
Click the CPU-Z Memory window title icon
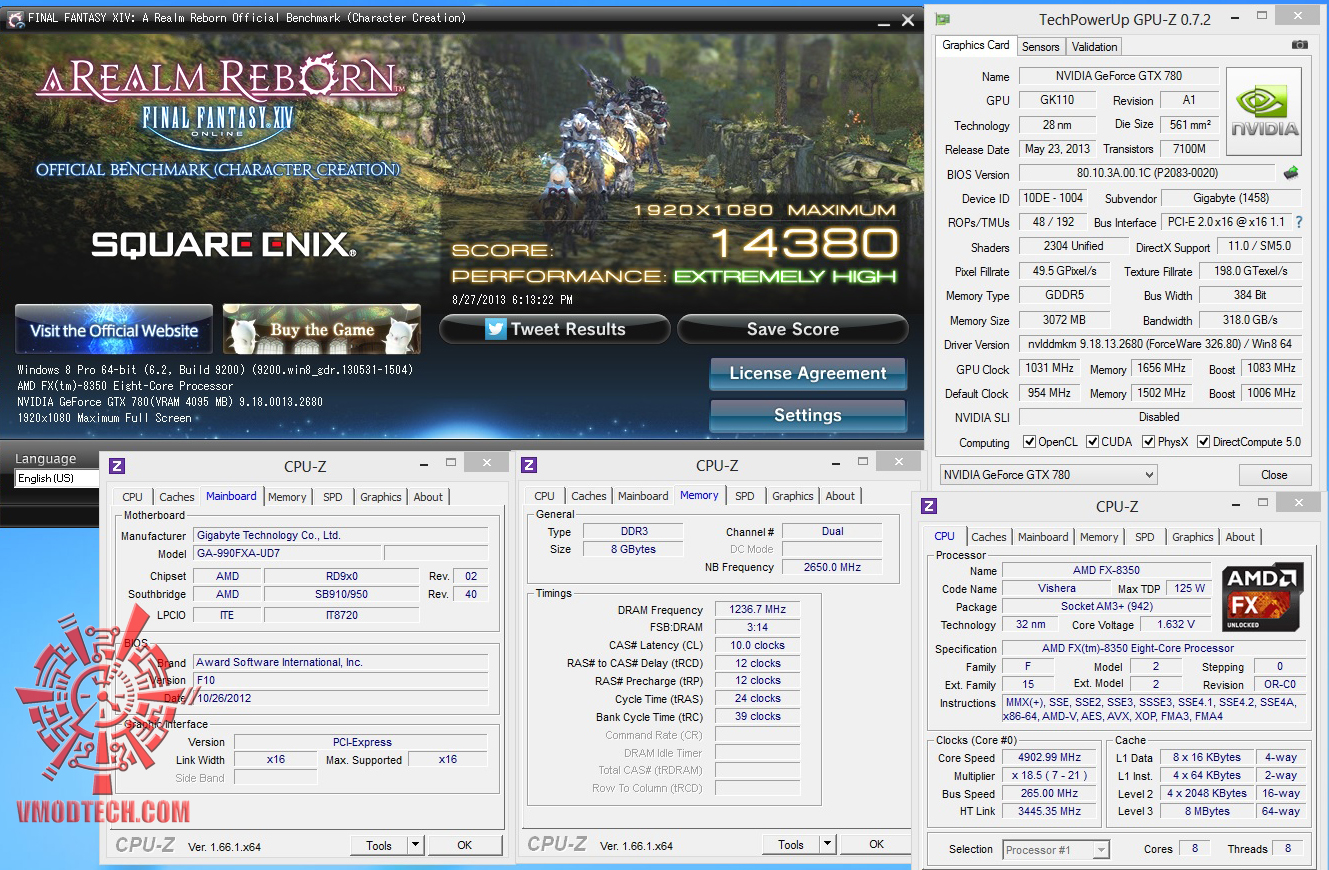(x=529, y=465)
